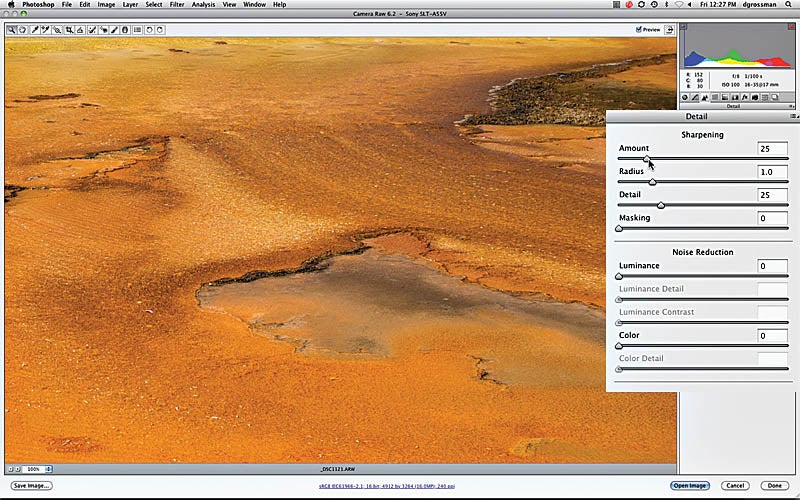Click the Amount value field
The width and height of the screenshot is (800, 500).
click(772, 148)
